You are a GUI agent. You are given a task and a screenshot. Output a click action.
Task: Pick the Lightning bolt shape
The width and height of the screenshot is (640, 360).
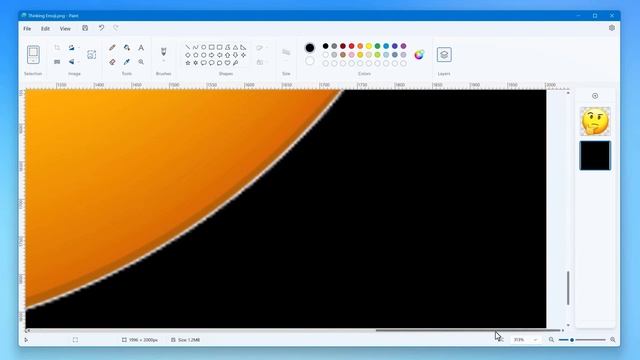point(236,63)
